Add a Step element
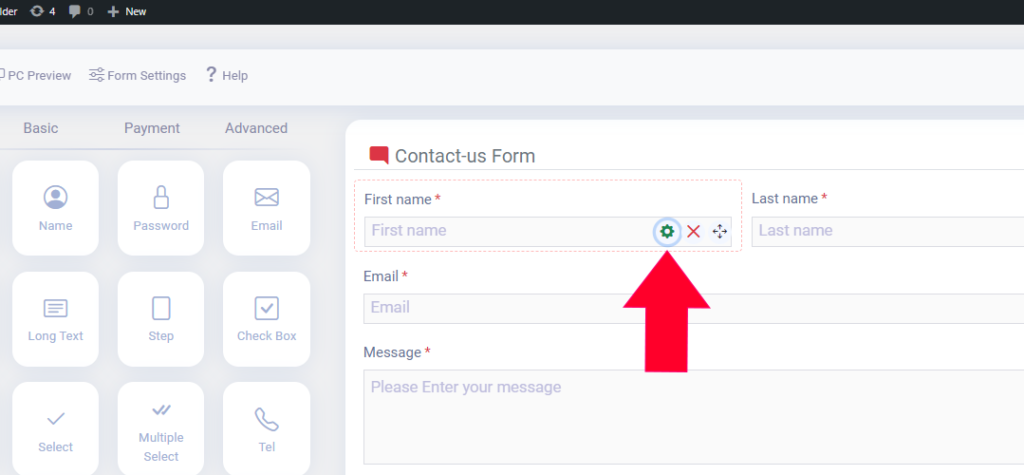1024x475 pixels. pos(161,319)
